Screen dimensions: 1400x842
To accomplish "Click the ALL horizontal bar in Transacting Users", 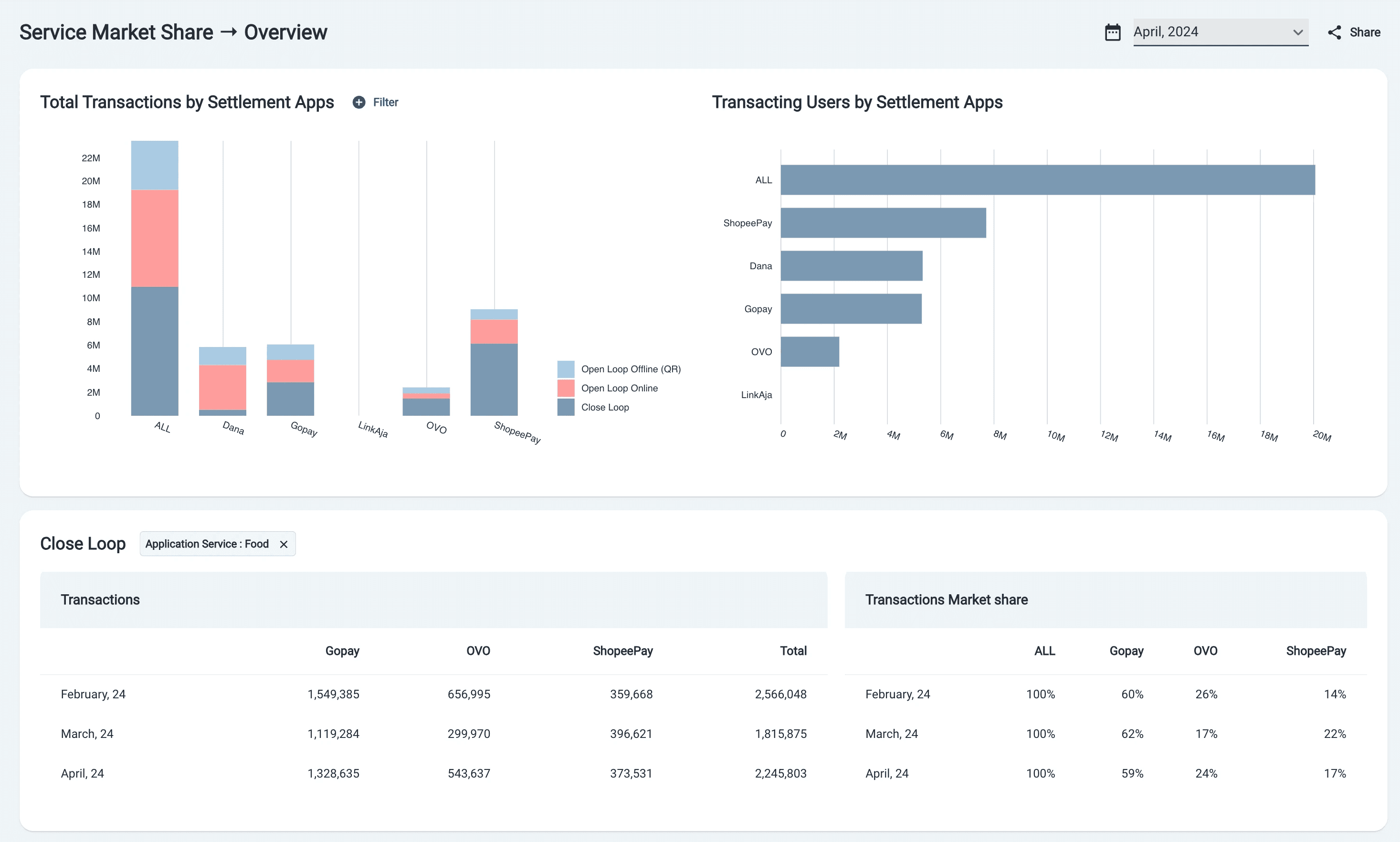I will pos(1048,180).
